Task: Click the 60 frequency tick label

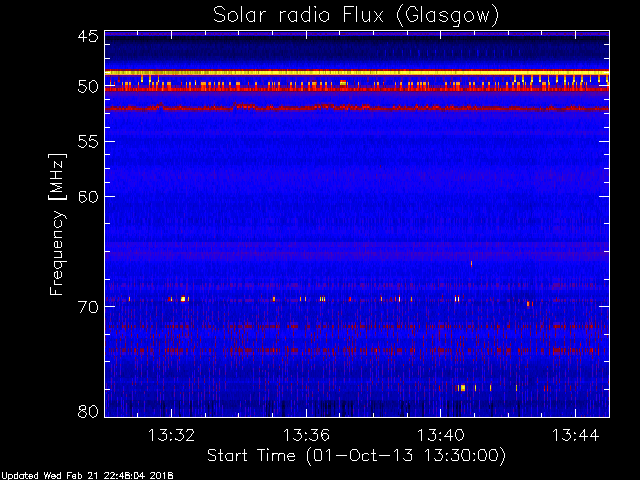Action: [88, 197]
